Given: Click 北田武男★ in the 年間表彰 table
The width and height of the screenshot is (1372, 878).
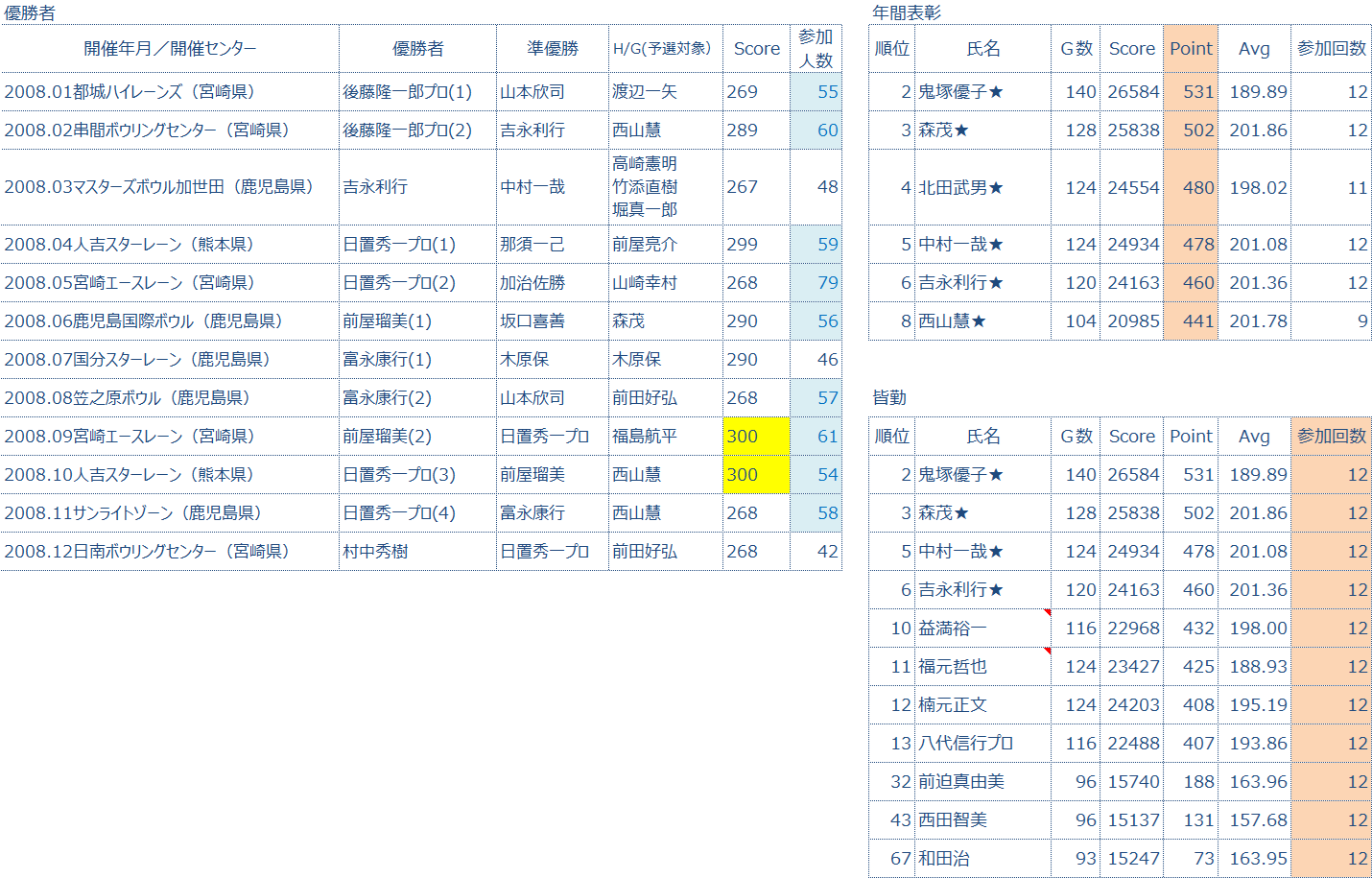Looking at the screenshot, I should click(982, 186).
